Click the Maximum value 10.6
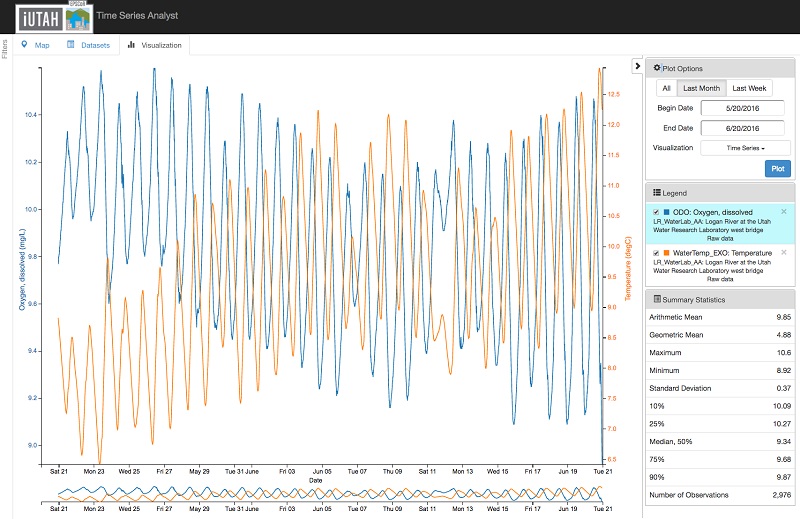The image size is (800, 519). point(784,353)
